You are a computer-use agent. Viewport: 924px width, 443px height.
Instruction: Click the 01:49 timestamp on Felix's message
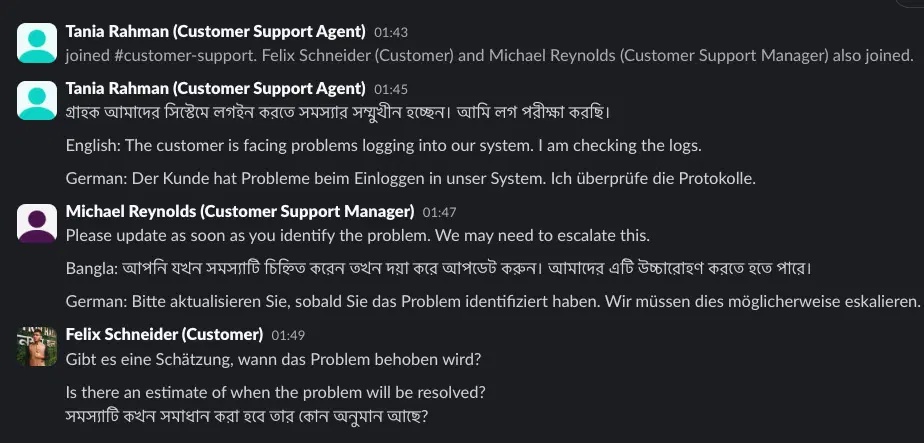(x=288, y=336)
